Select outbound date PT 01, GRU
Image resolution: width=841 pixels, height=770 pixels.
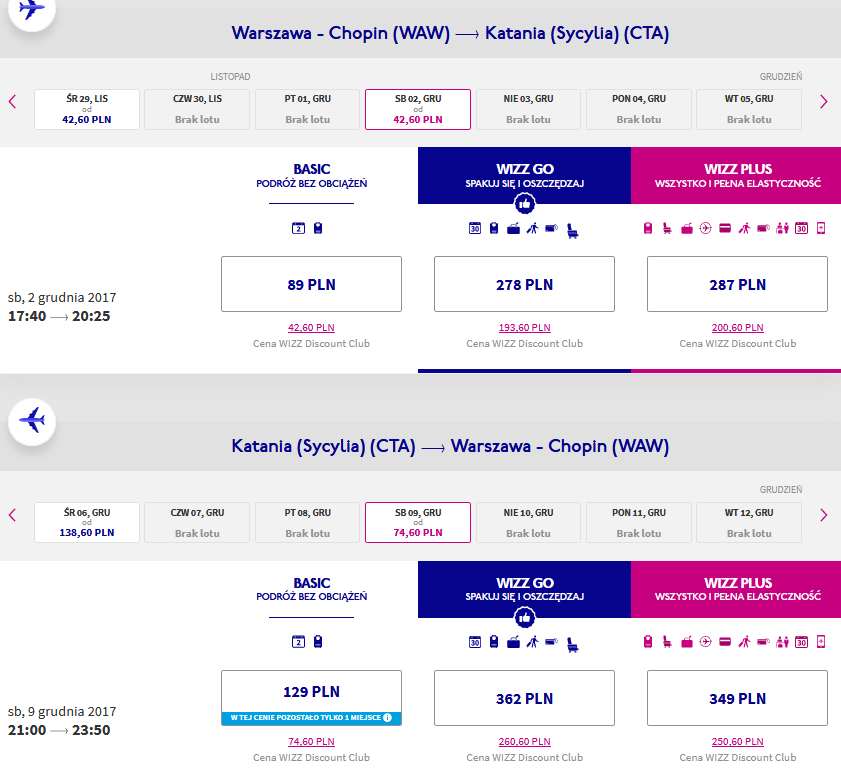(307, 109)
